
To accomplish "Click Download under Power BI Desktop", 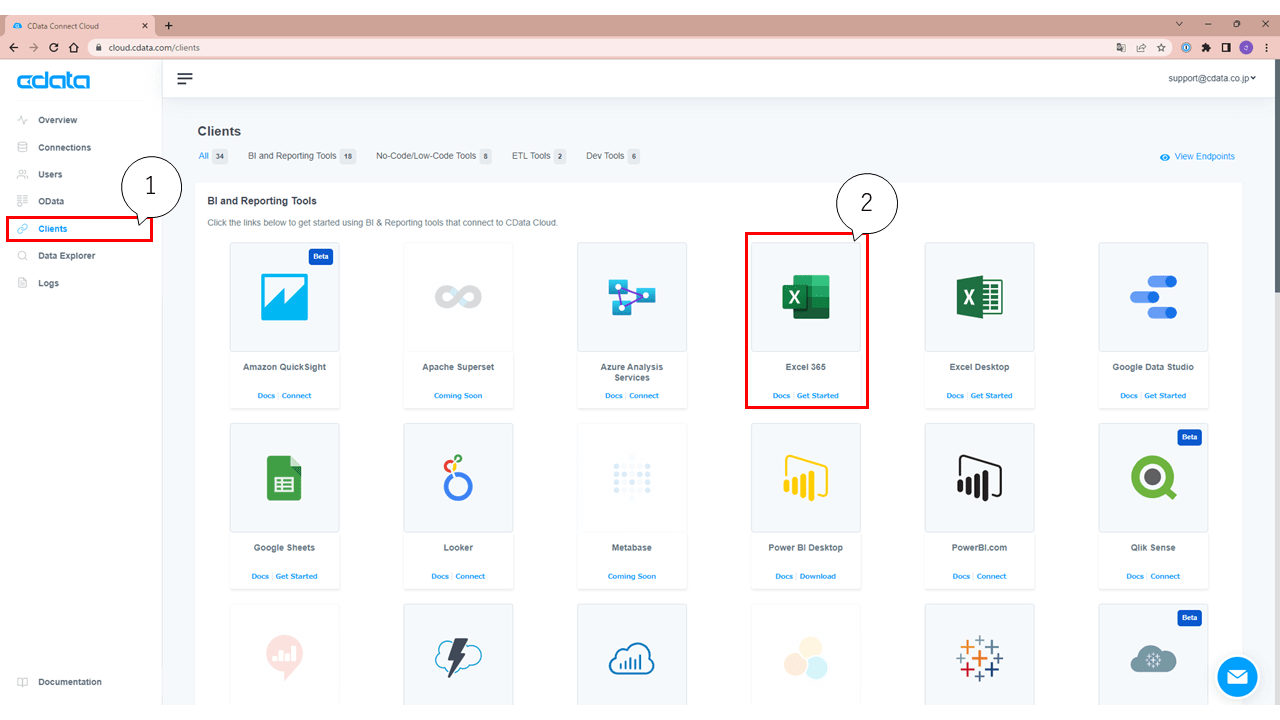I will point(818,577).
